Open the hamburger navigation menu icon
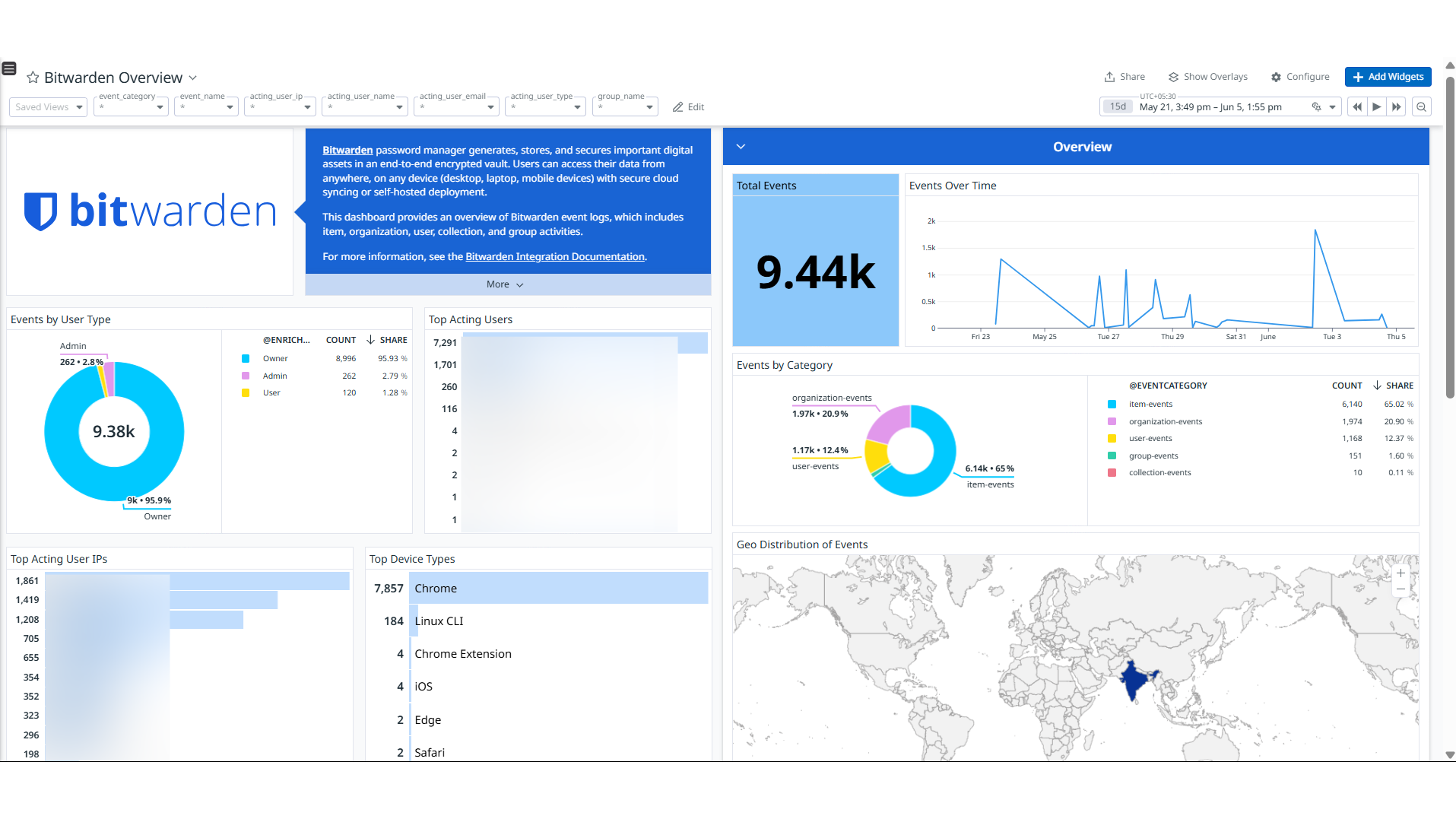Image resolution: width=1456 pixels, height=819 pixels. click(9, 68)
